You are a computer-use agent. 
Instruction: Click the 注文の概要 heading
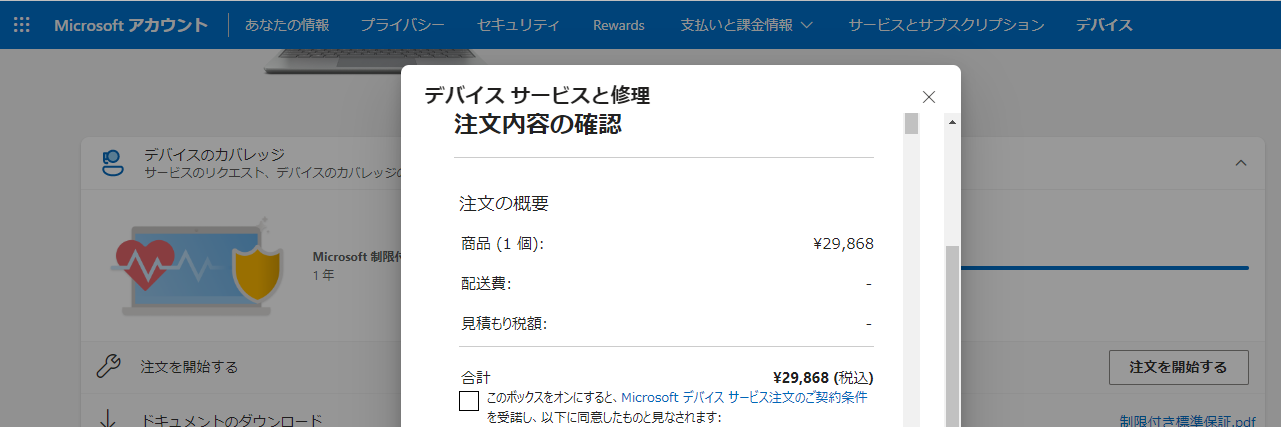coord(504,203)
